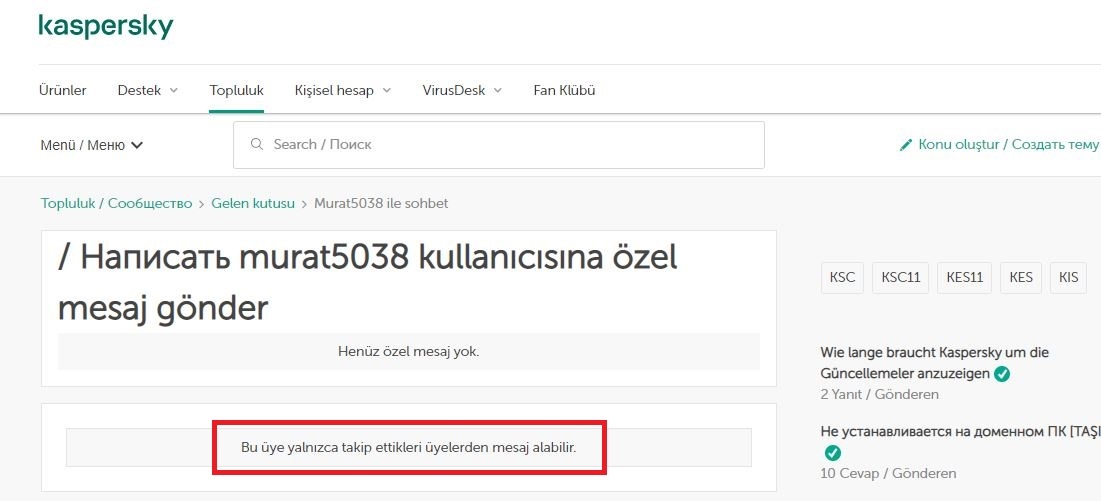Focus the Search / Поиск field

499,145
